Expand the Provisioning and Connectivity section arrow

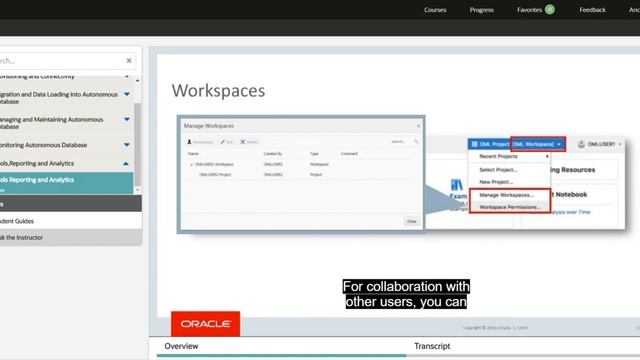click(x=127, y=77)
